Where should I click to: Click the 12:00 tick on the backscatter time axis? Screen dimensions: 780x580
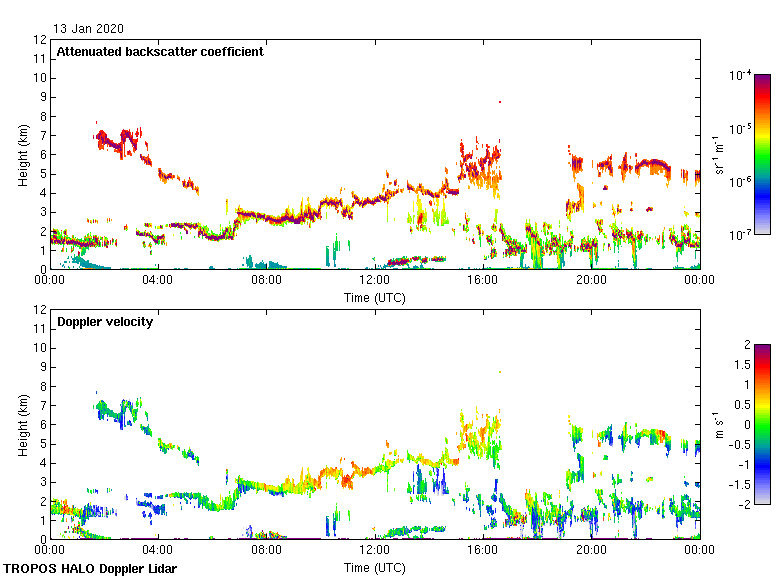tap(374, 281)
